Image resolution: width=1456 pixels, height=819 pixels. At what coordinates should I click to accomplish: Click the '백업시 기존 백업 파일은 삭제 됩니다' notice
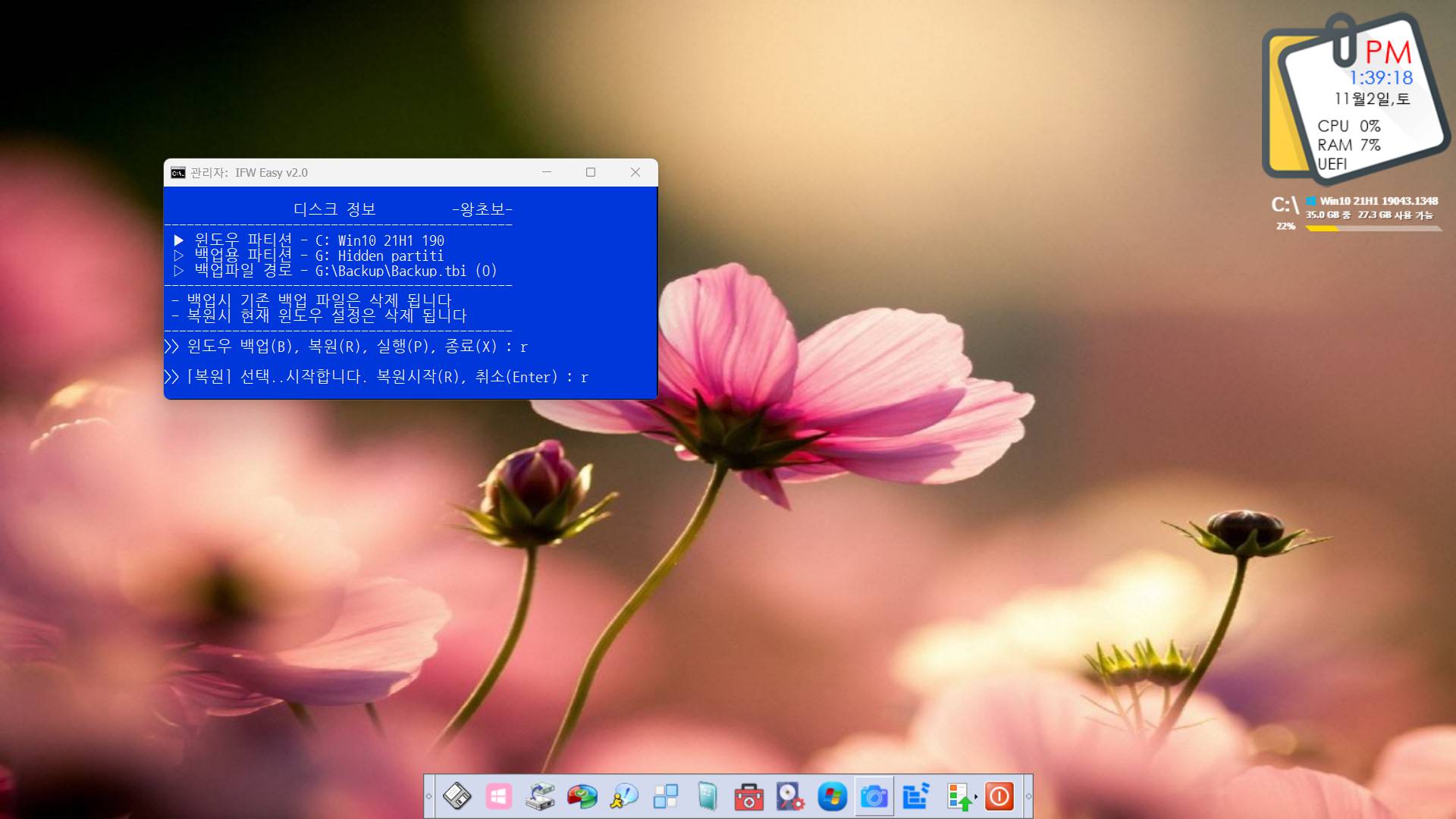(312, 300)
